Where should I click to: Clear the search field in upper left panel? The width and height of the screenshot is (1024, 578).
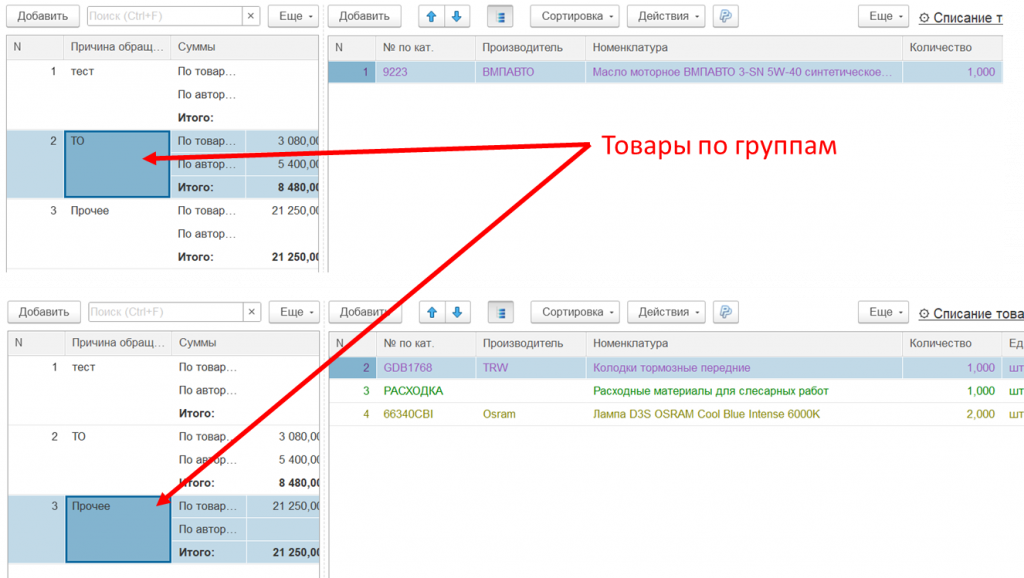[250, 16]
